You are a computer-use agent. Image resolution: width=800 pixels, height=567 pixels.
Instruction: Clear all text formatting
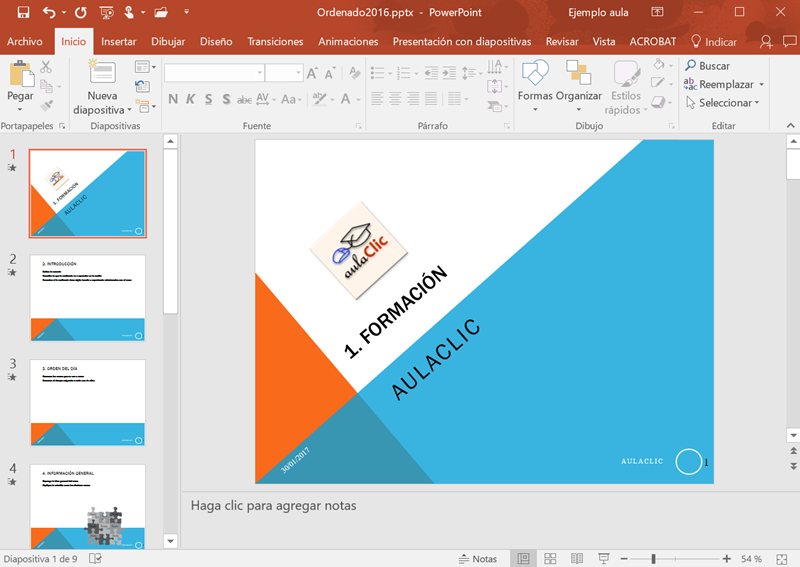pyautogui.click(x=355, y=73)
